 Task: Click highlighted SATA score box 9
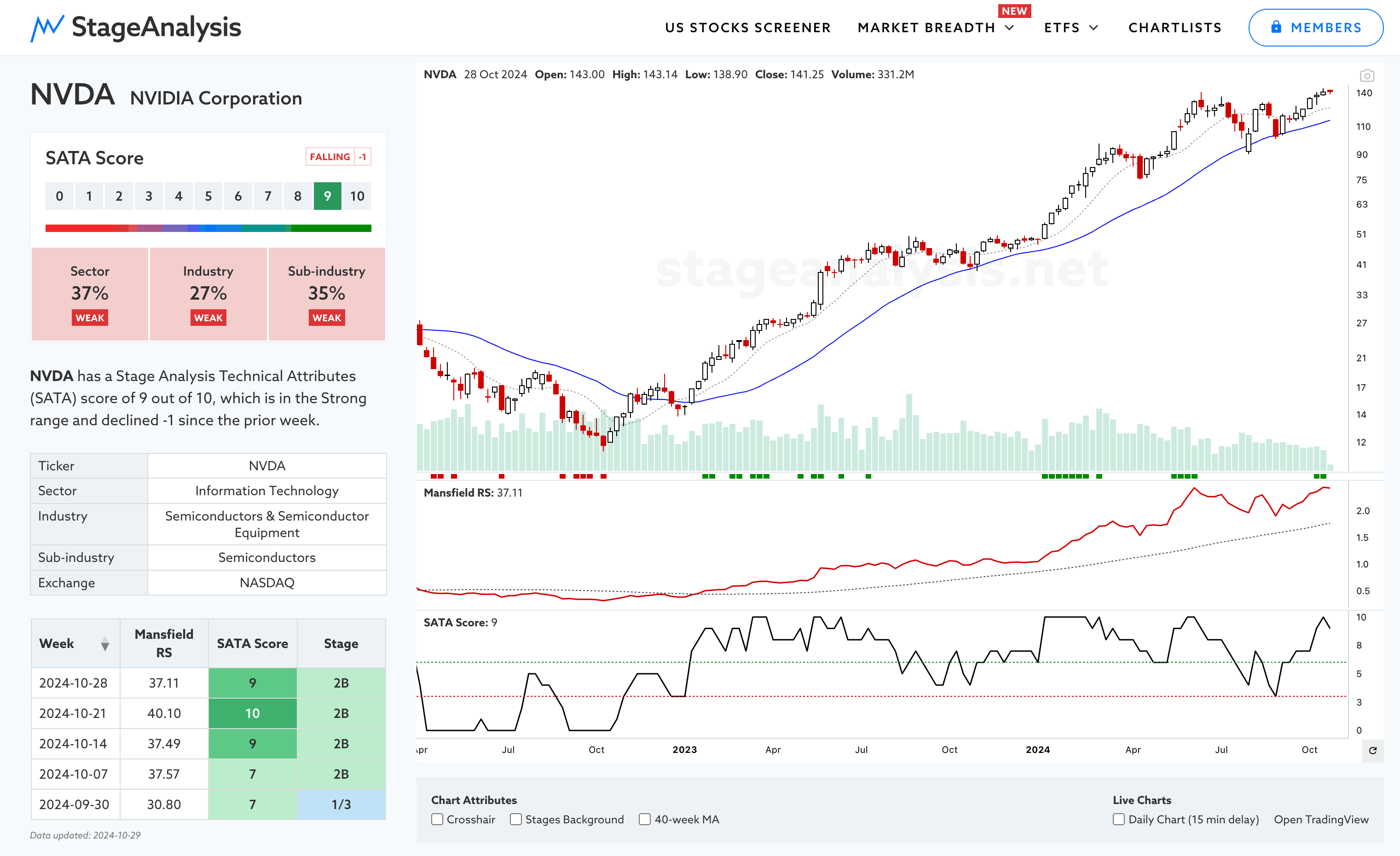[327, 196]
